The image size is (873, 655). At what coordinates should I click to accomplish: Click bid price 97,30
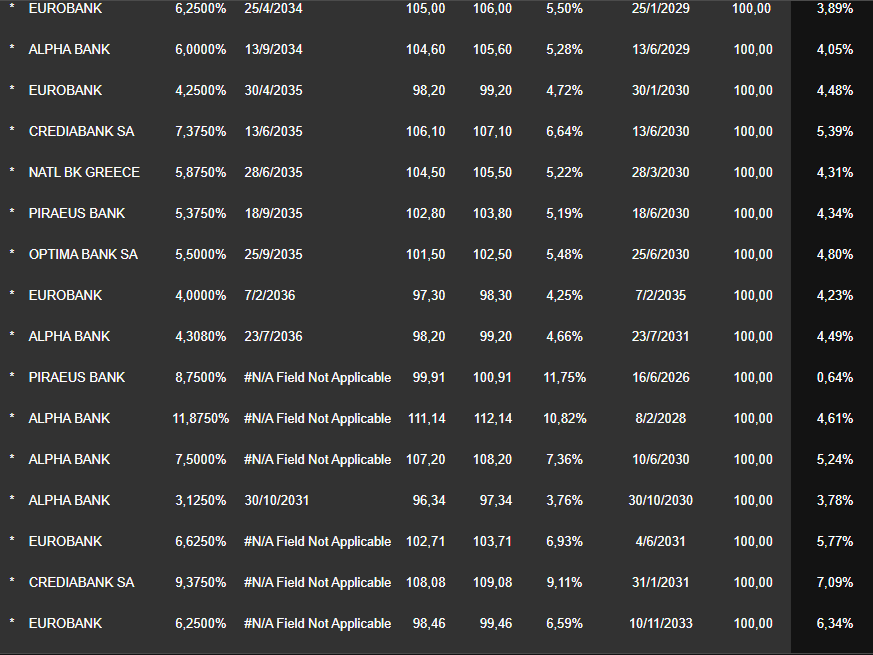[429, 295]
